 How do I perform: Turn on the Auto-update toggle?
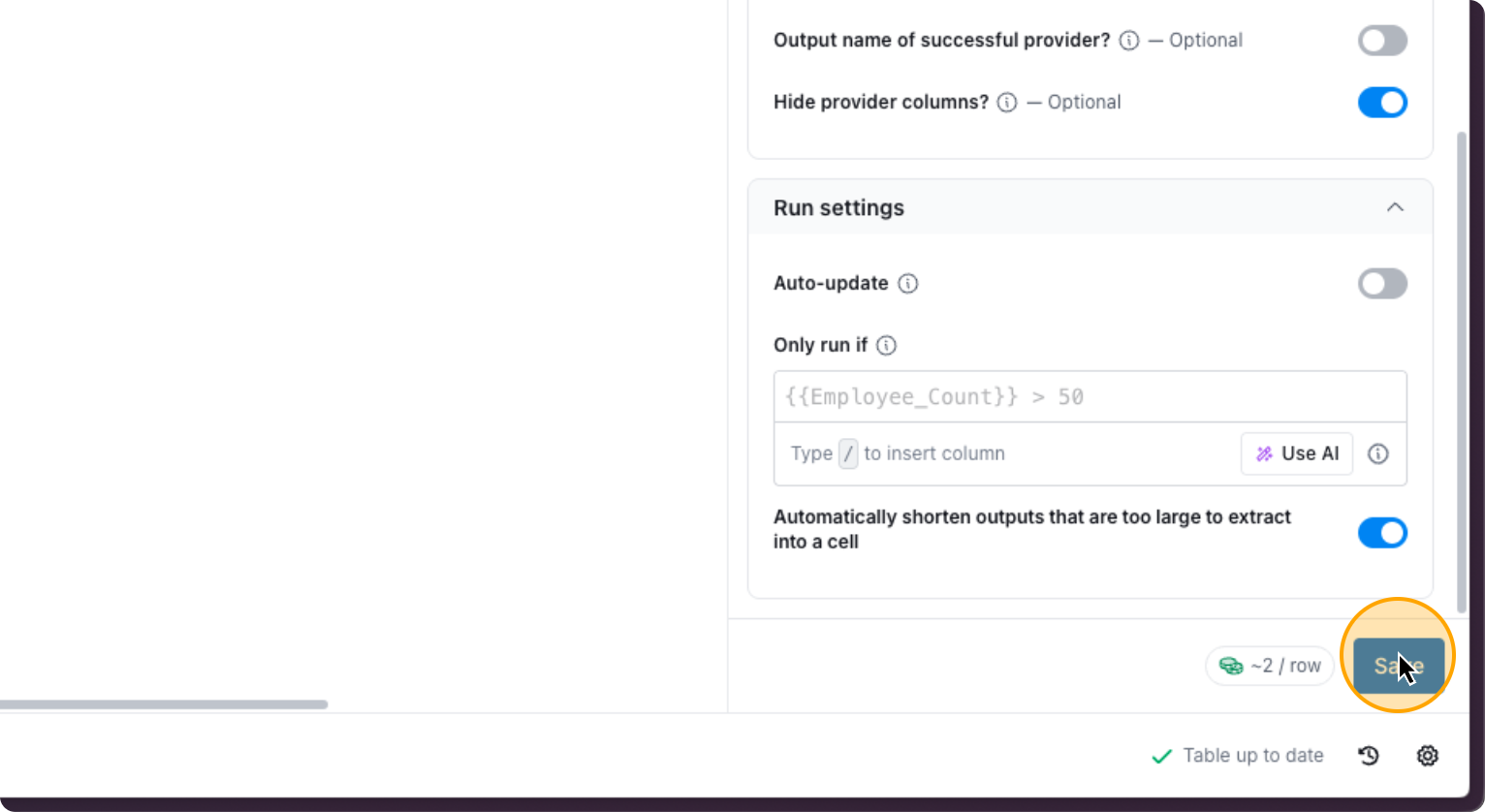pos(1383,283)
